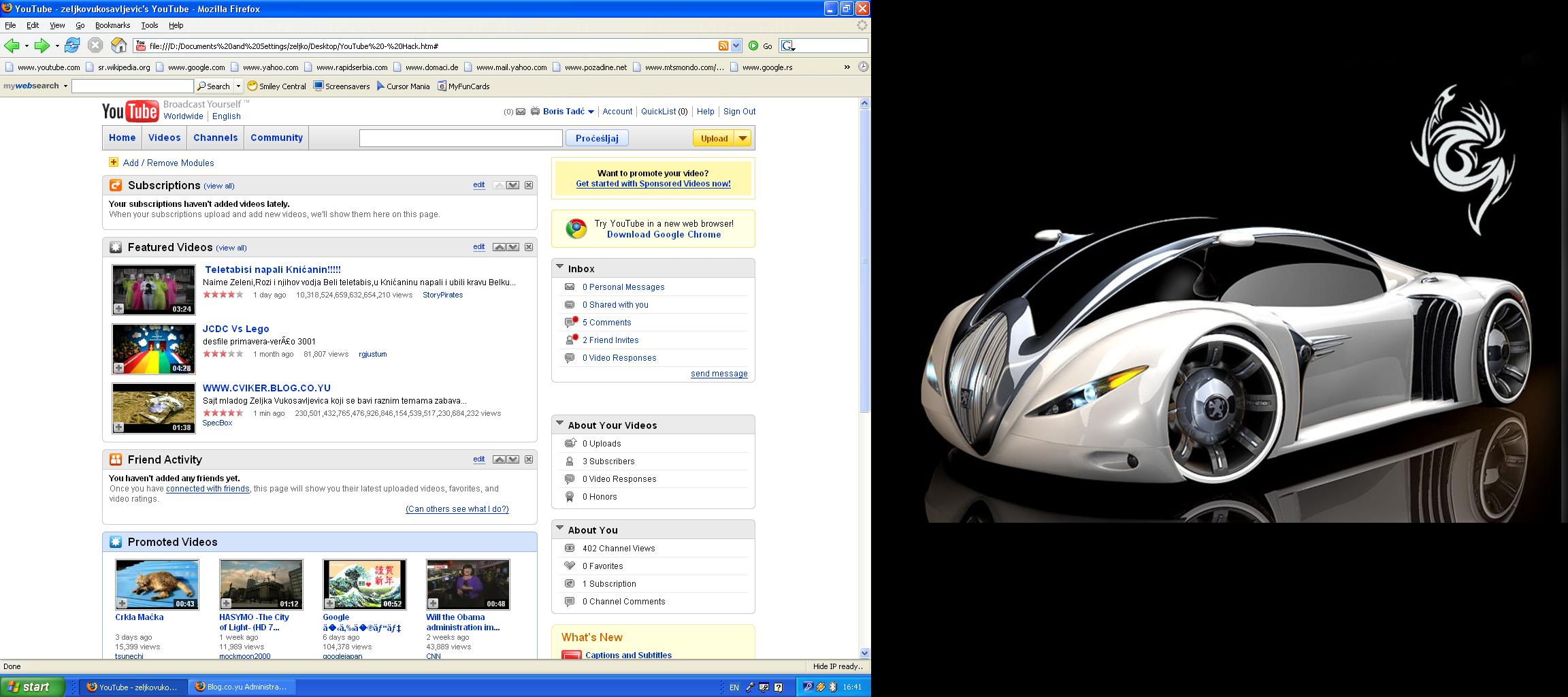Click the YouTube logo

130,111
